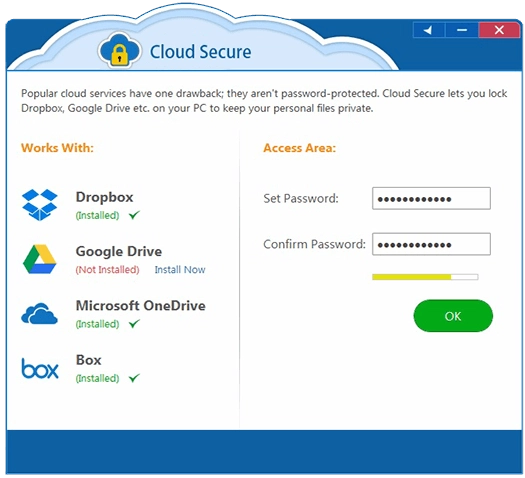Minimize the Cloud Secure window

tap(462, 30)
